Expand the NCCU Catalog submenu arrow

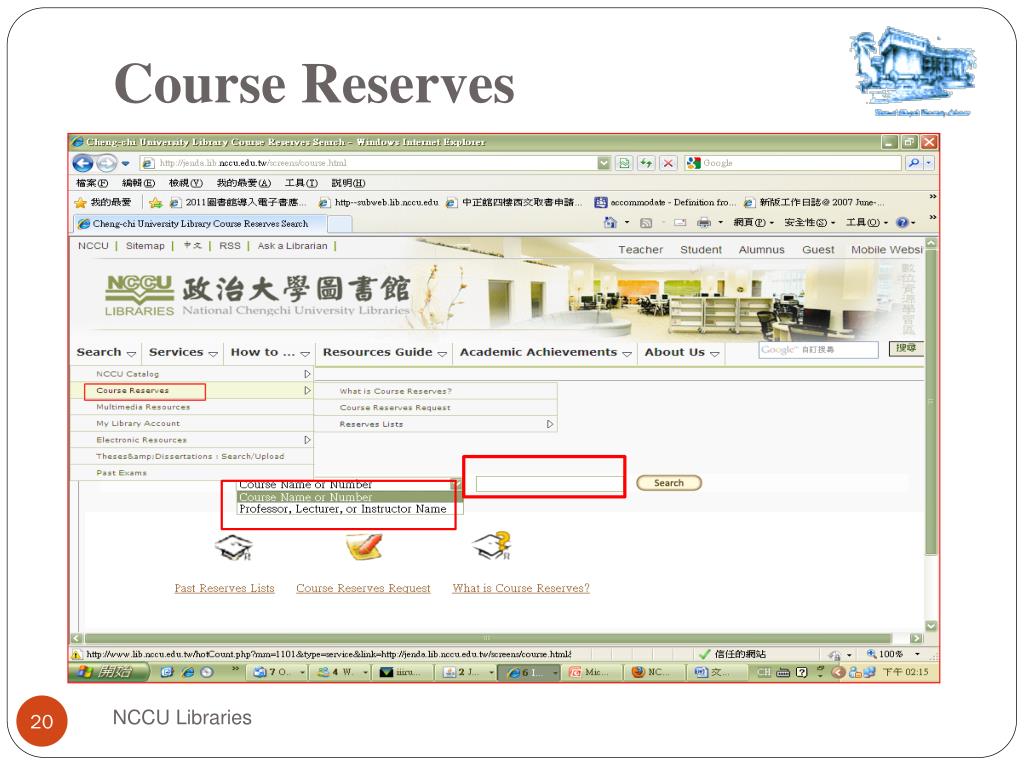[x=307, y=374]
